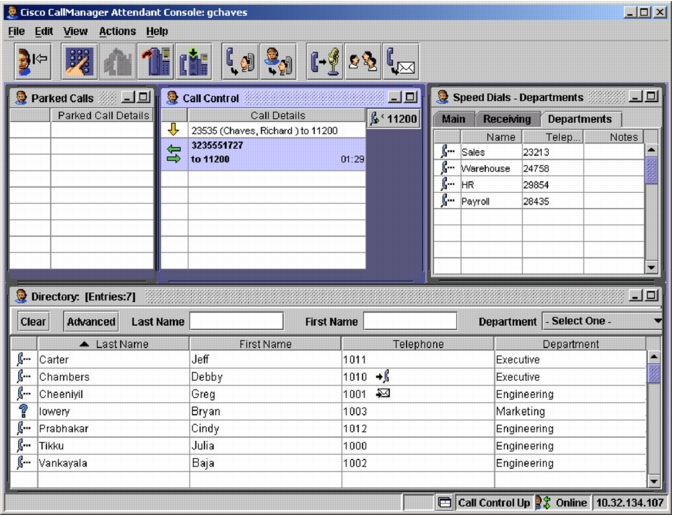Maximize the Speed Dials panel
675x517 pixels.
(x=652, y=96)
